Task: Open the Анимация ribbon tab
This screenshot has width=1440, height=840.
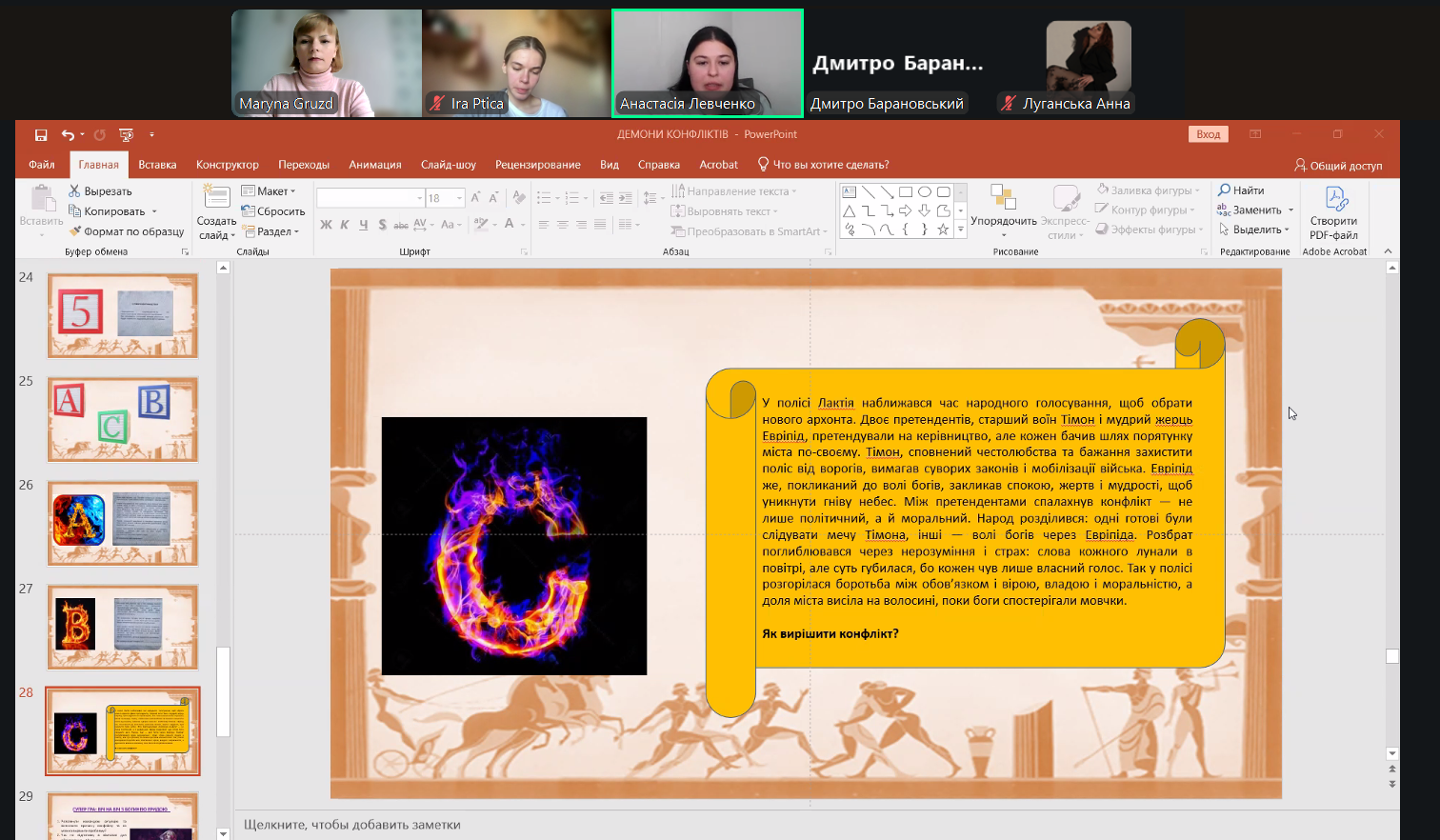Action: [x=374, y=165]
